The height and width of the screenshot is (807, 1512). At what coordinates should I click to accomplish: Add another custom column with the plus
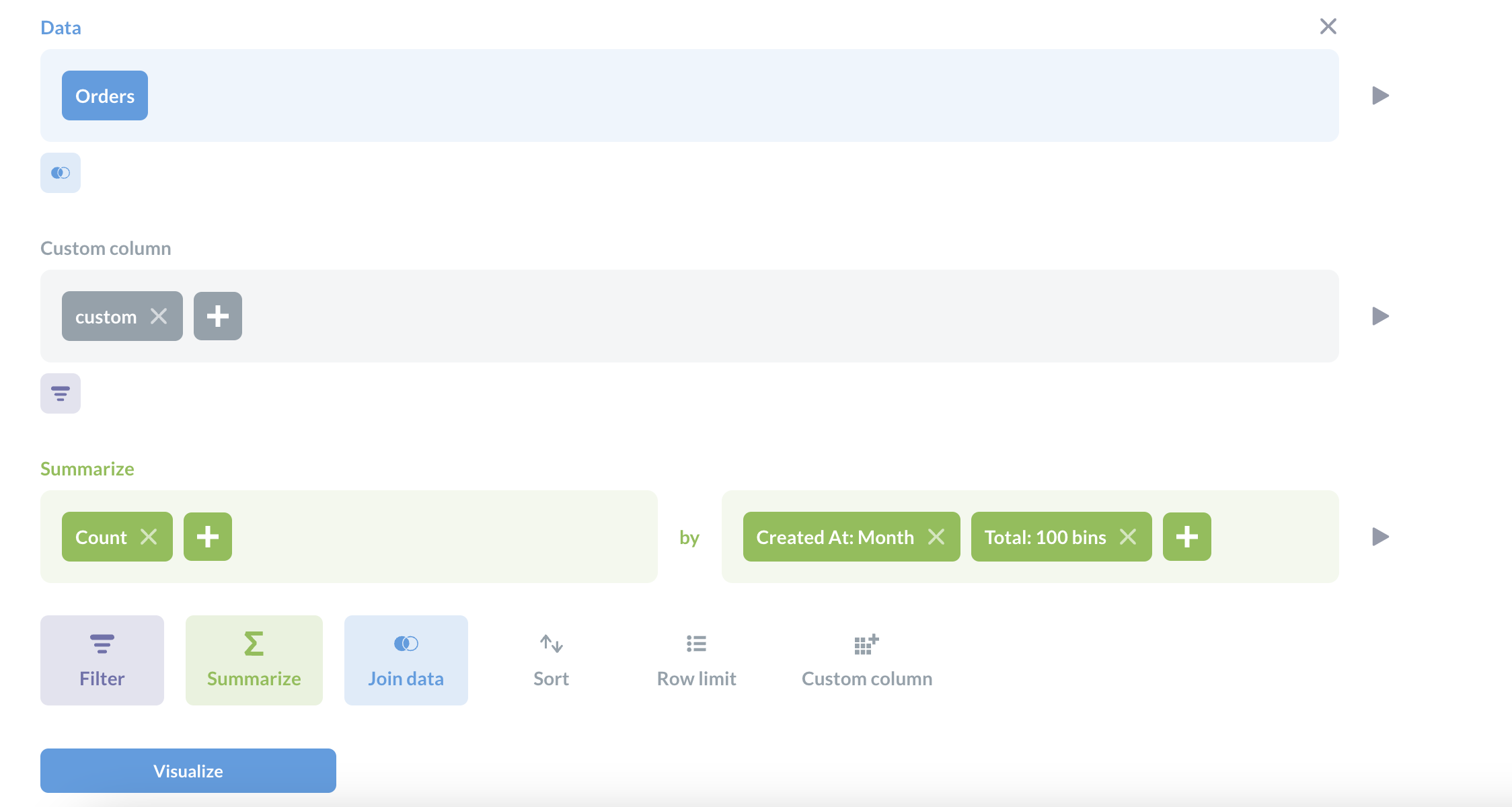pos(217,315)
